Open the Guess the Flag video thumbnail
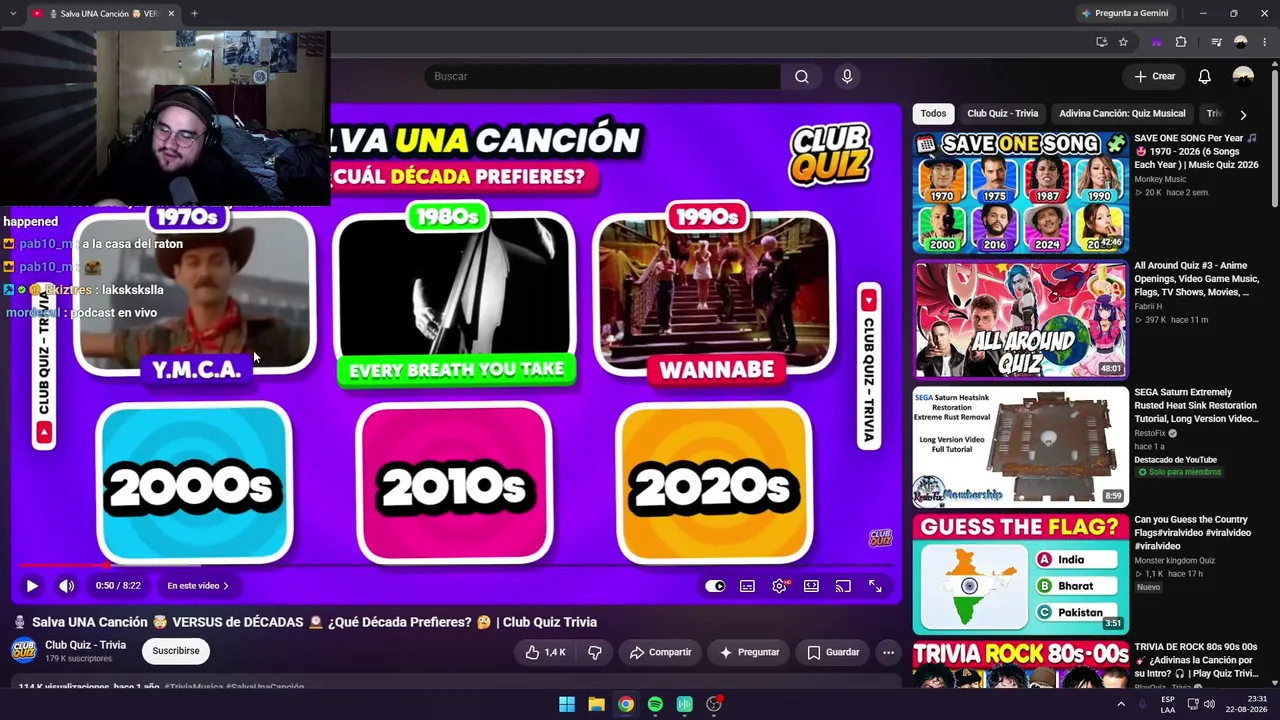The image size is (1280, 720). point(1020,574)
